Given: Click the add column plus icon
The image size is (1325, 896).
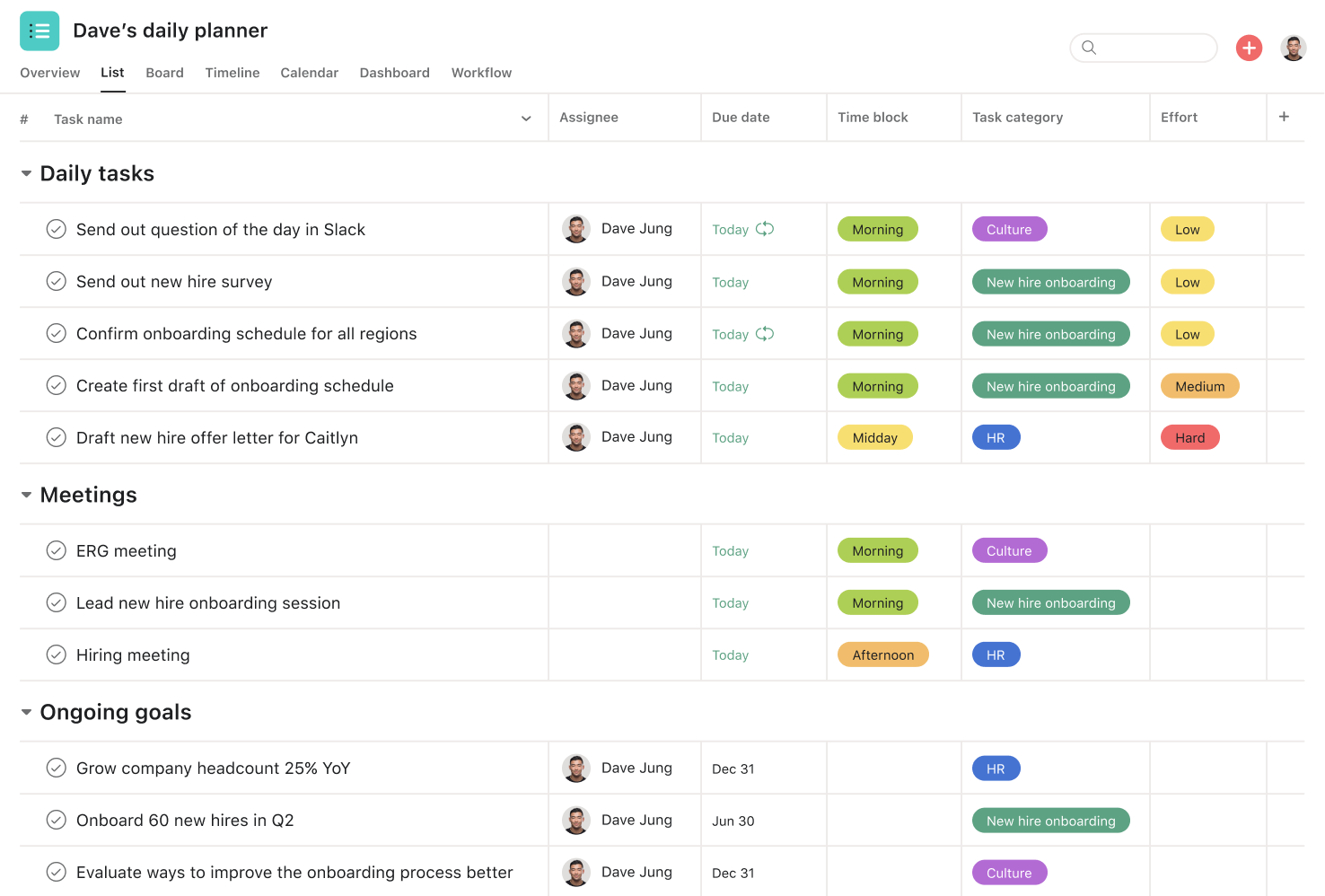Looking at the screenshot, I should (x=1284, y=117).
